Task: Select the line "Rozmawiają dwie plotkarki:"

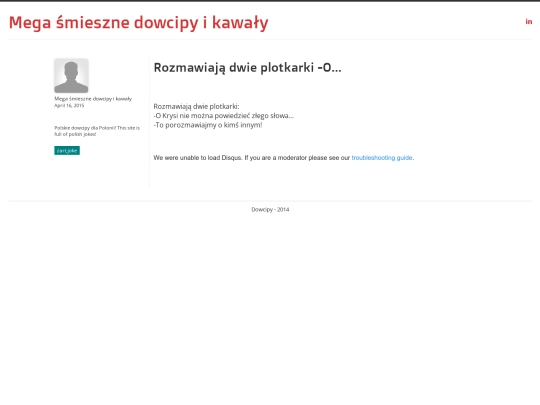Action: (x=196, y=106)
